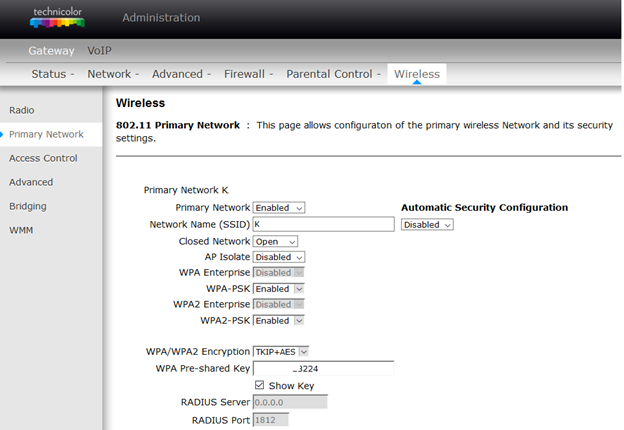The height and width of the screenshot is (430, 624).
Task: Click the Technicolor logo
Action: [57, 17]
